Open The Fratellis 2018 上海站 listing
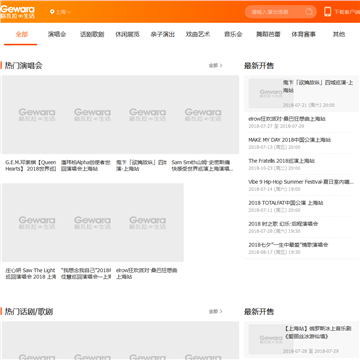 click(281, 161)
